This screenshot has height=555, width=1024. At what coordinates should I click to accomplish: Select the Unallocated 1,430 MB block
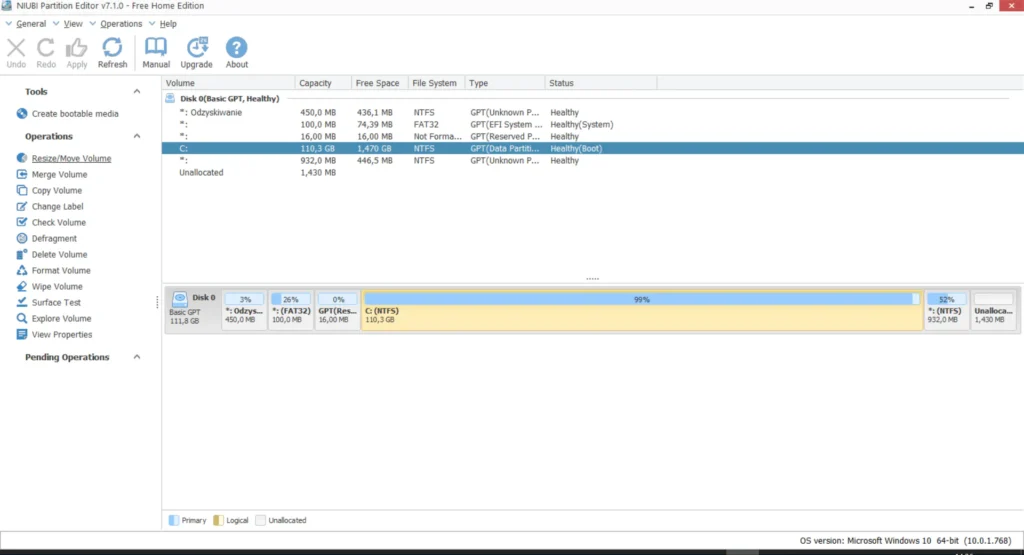click(993, 309)
